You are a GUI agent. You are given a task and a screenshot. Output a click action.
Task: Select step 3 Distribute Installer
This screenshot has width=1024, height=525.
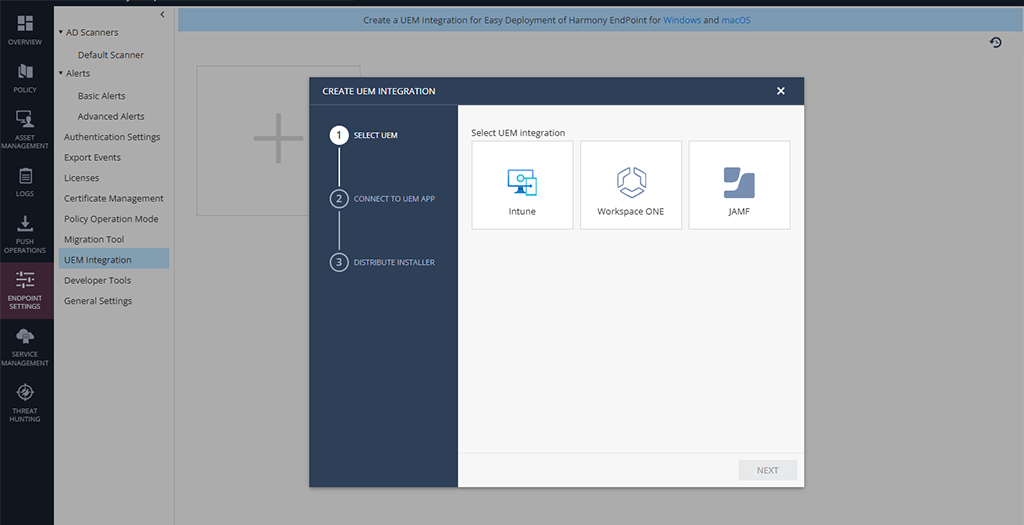coord(383,262)
